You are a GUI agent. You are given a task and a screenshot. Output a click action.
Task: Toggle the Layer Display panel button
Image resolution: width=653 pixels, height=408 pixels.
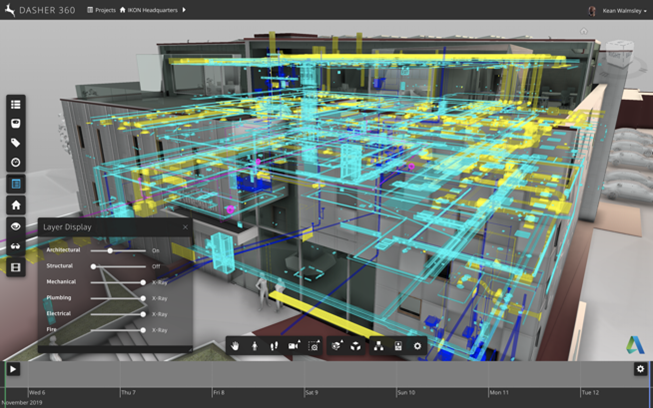click(x=16, y=184)
